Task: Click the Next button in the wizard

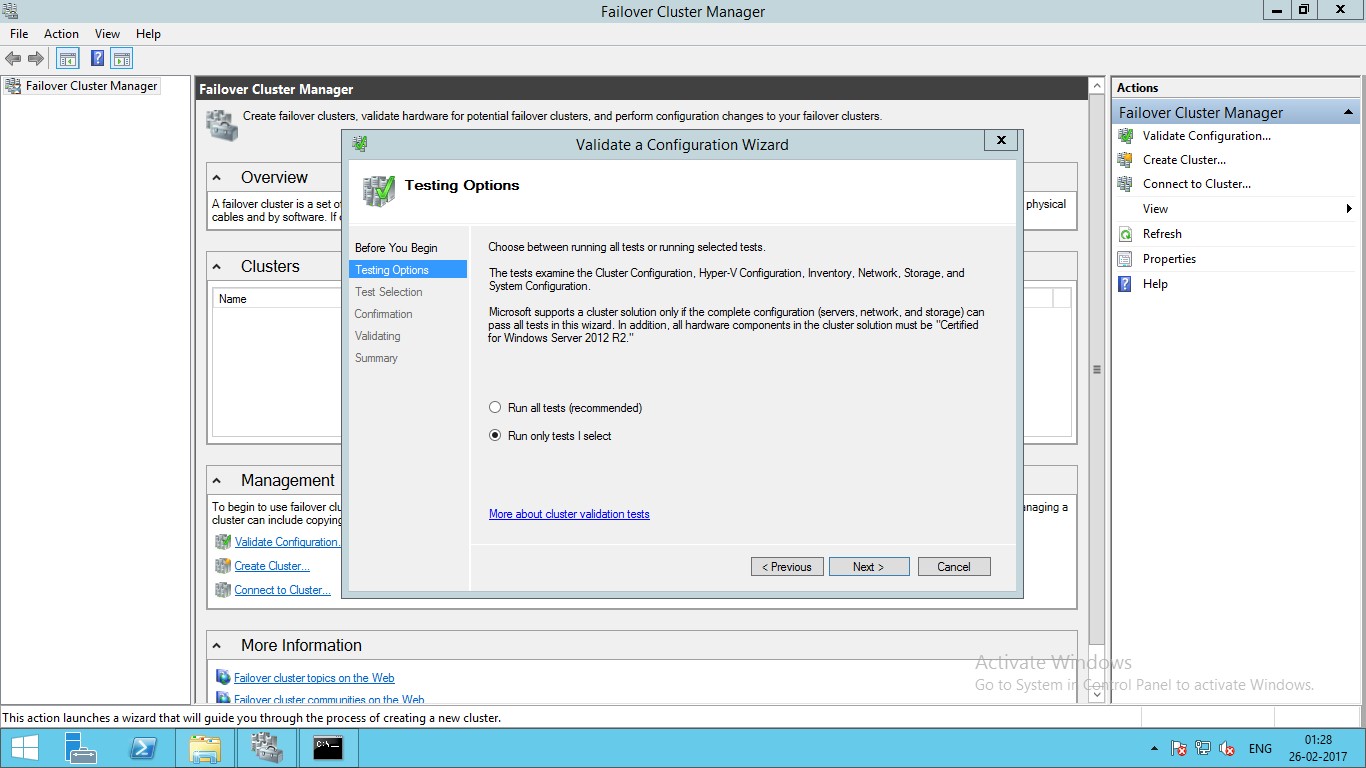Action: tap(869, 567)
